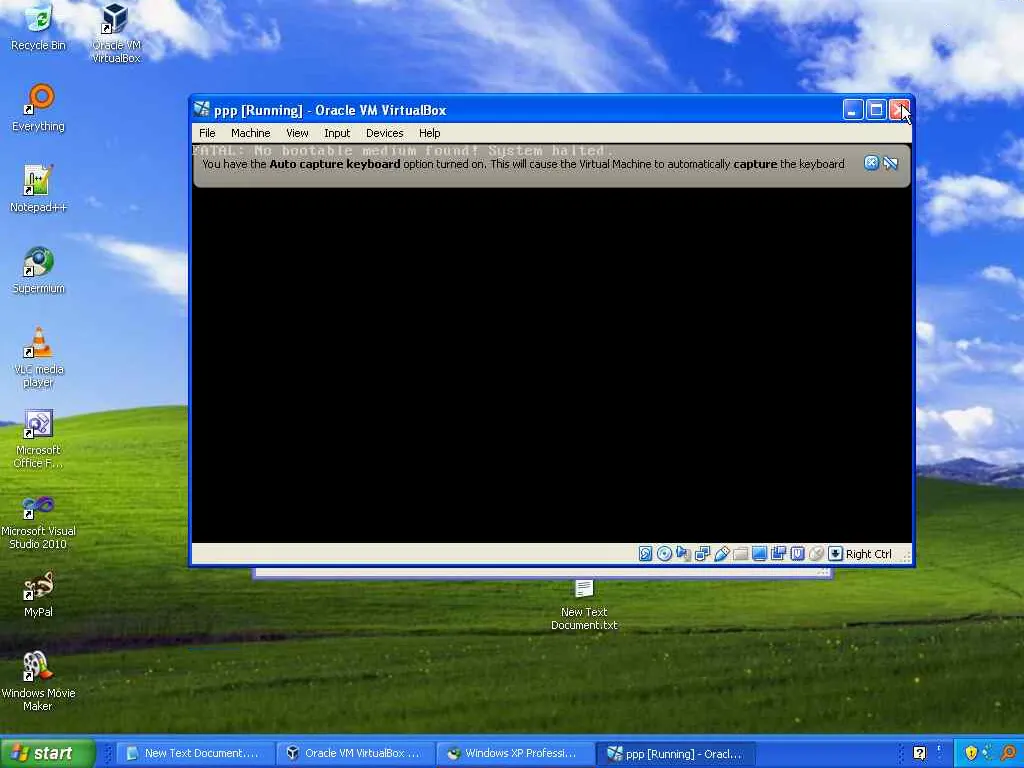Click the yellow security shield tray icon
The height and width of the screenshot is (768, 1024).
pos(971,753)
